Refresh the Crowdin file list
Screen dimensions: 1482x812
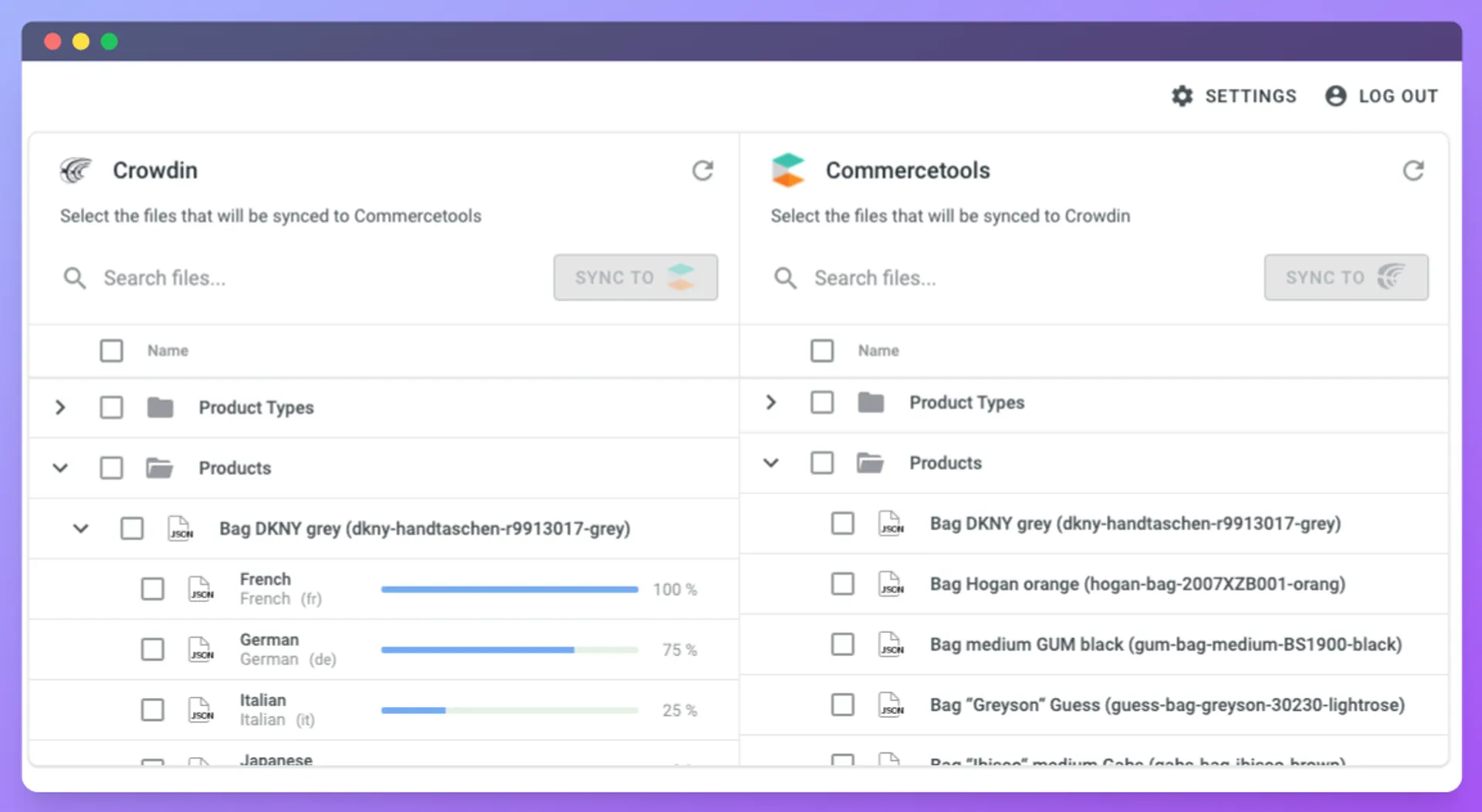702,171
